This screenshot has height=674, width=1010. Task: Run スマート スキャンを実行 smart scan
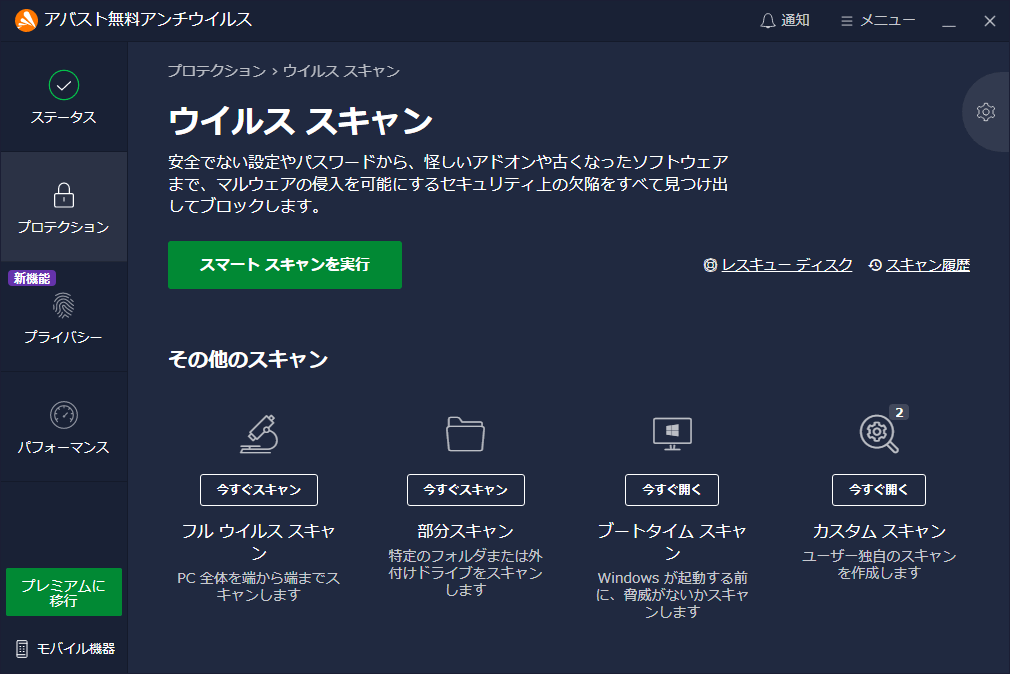point(285,265)
